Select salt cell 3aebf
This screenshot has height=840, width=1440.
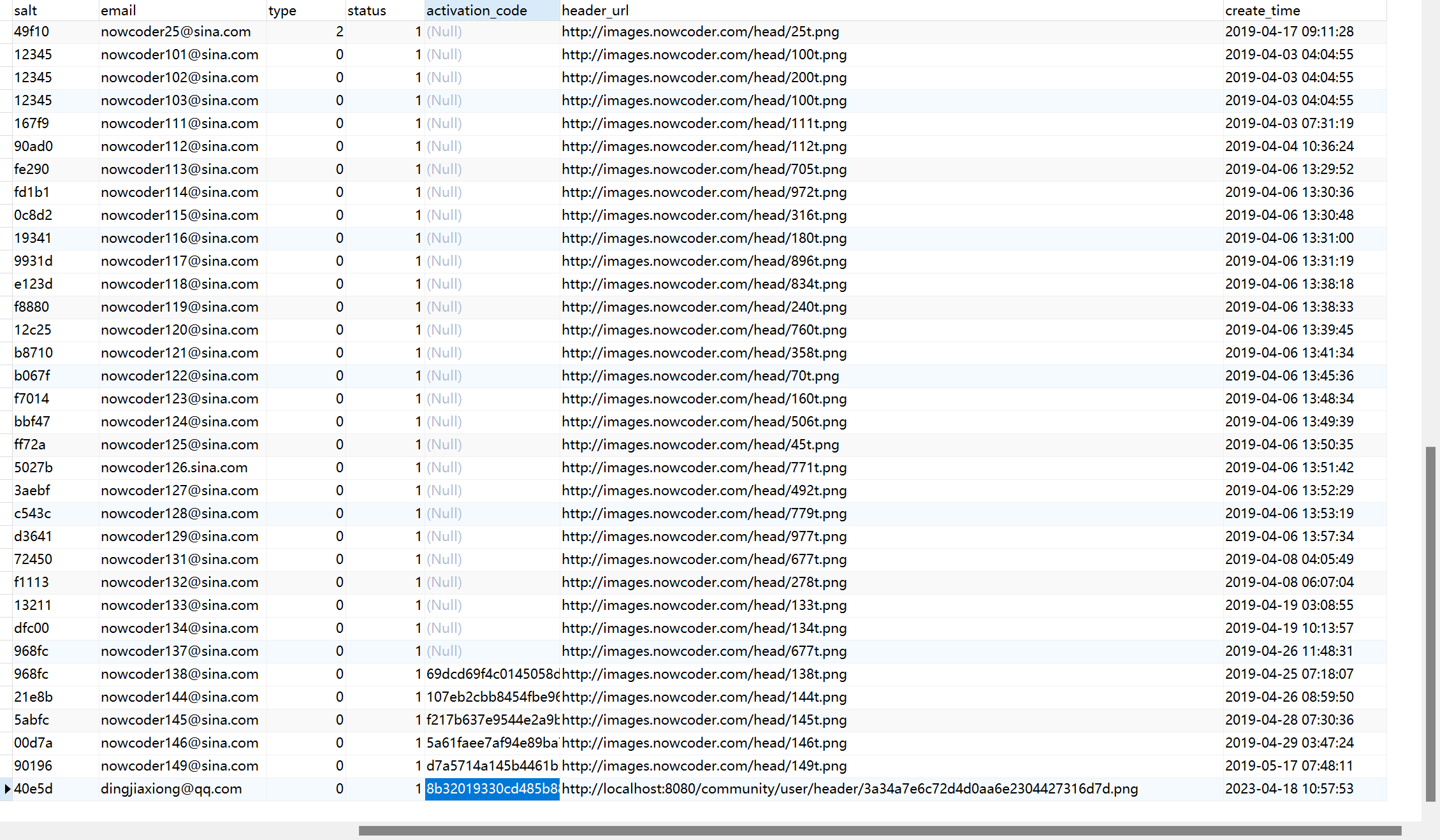pos(55,491)
